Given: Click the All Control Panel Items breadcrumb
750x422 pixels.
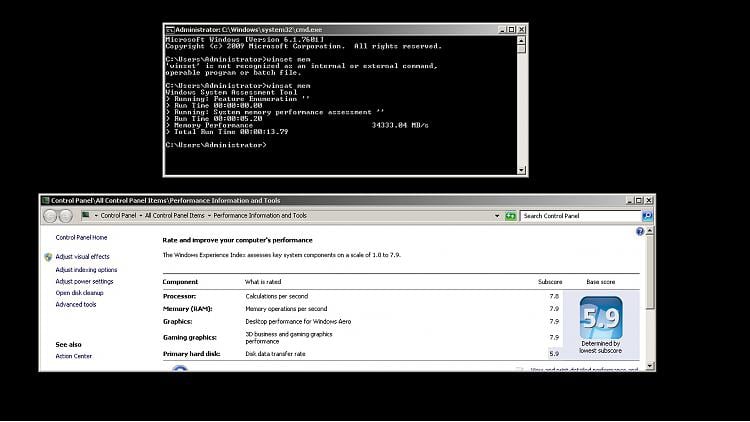Looking at the screenshot, I should coord(175,216).
